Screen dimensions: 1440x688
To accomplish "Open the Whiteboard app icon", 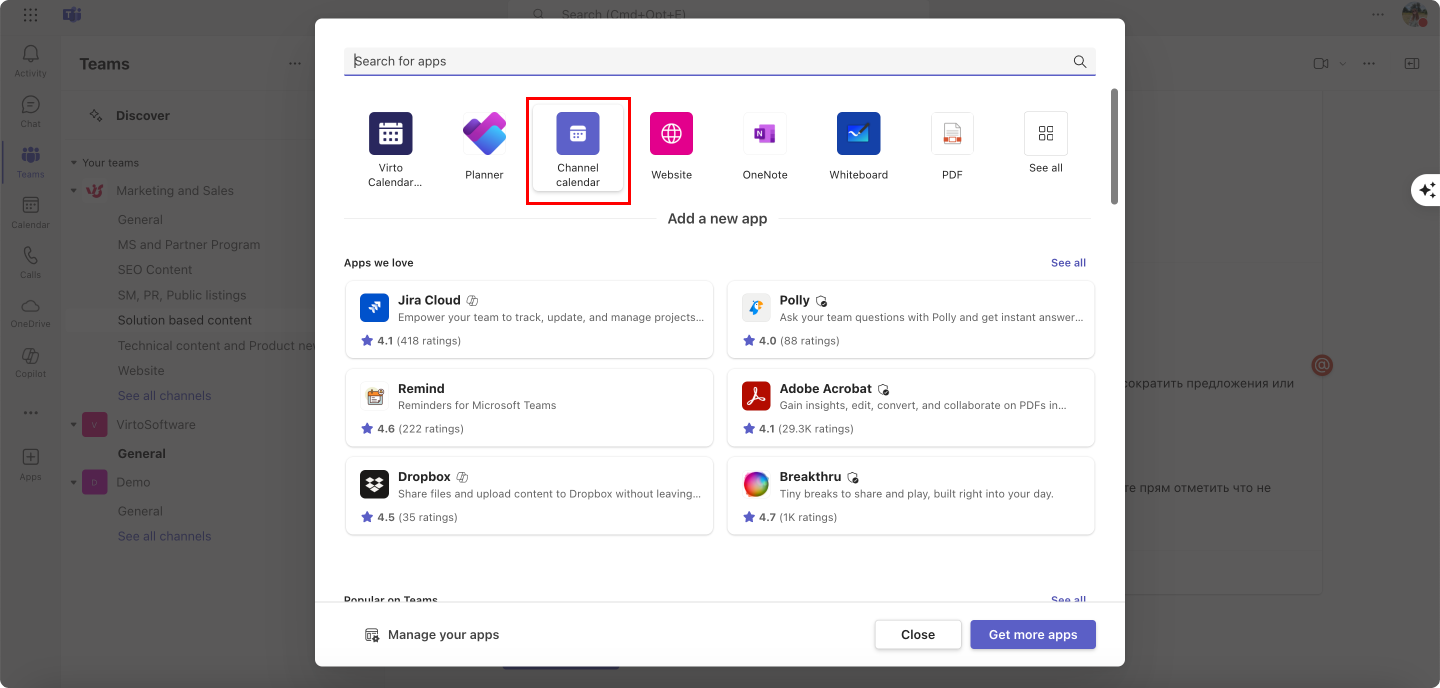I will [x=858, y=133].
